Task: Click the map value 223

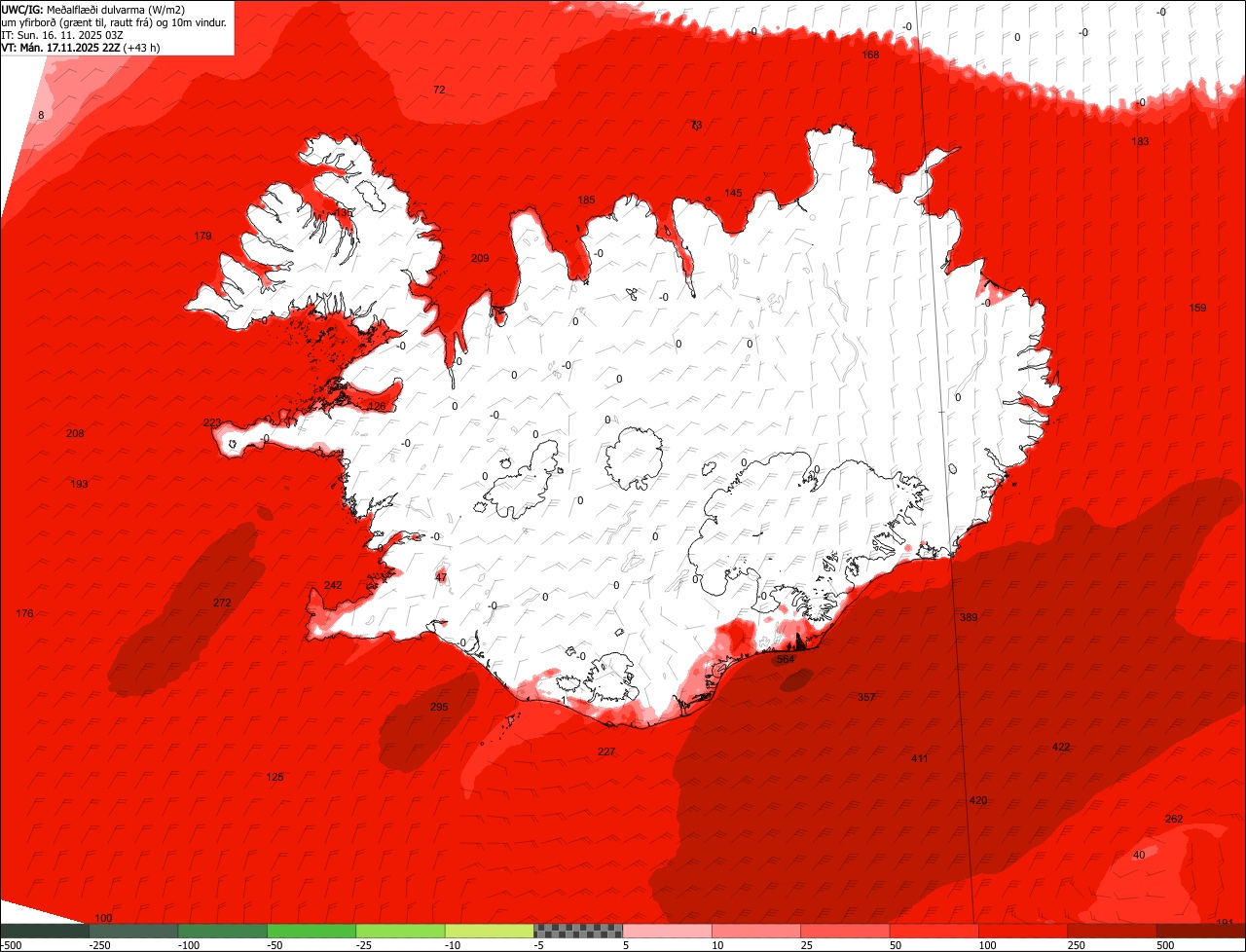Action: pyautogui.click(x=212, y=423)
